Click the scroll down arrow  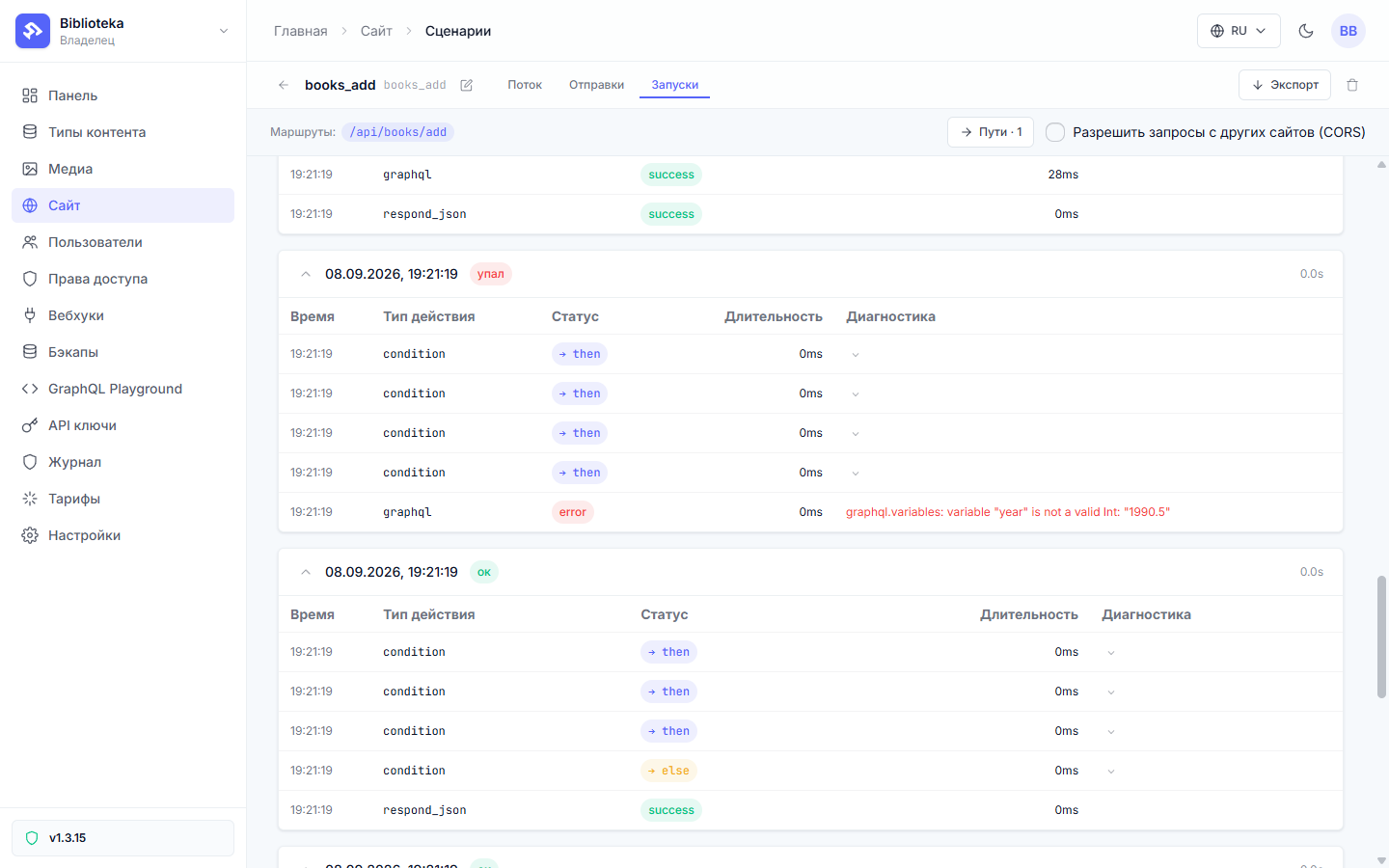(1381, 860)
